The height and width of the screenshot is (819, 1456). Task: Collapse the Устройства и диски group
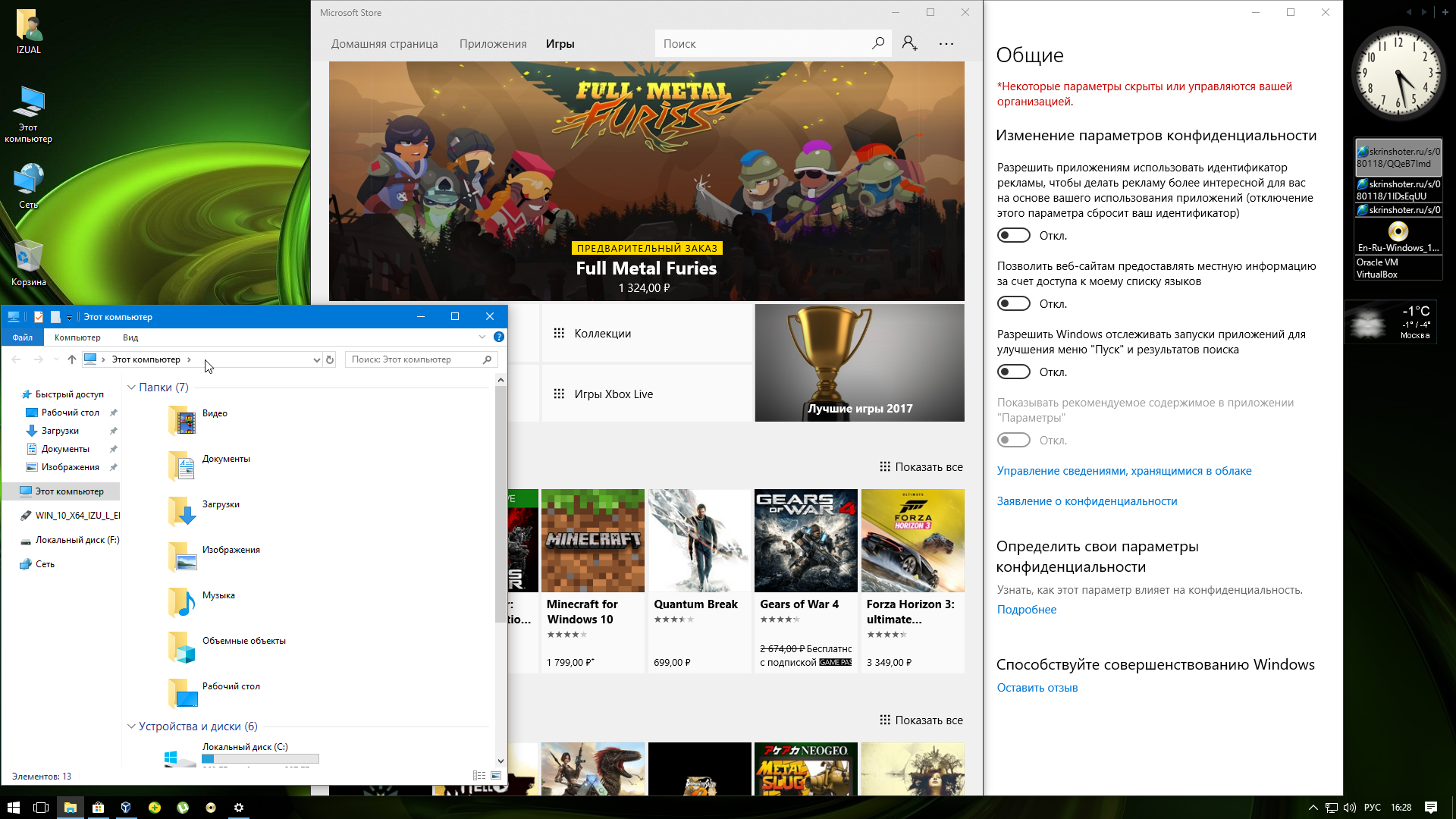coord(131,726)
